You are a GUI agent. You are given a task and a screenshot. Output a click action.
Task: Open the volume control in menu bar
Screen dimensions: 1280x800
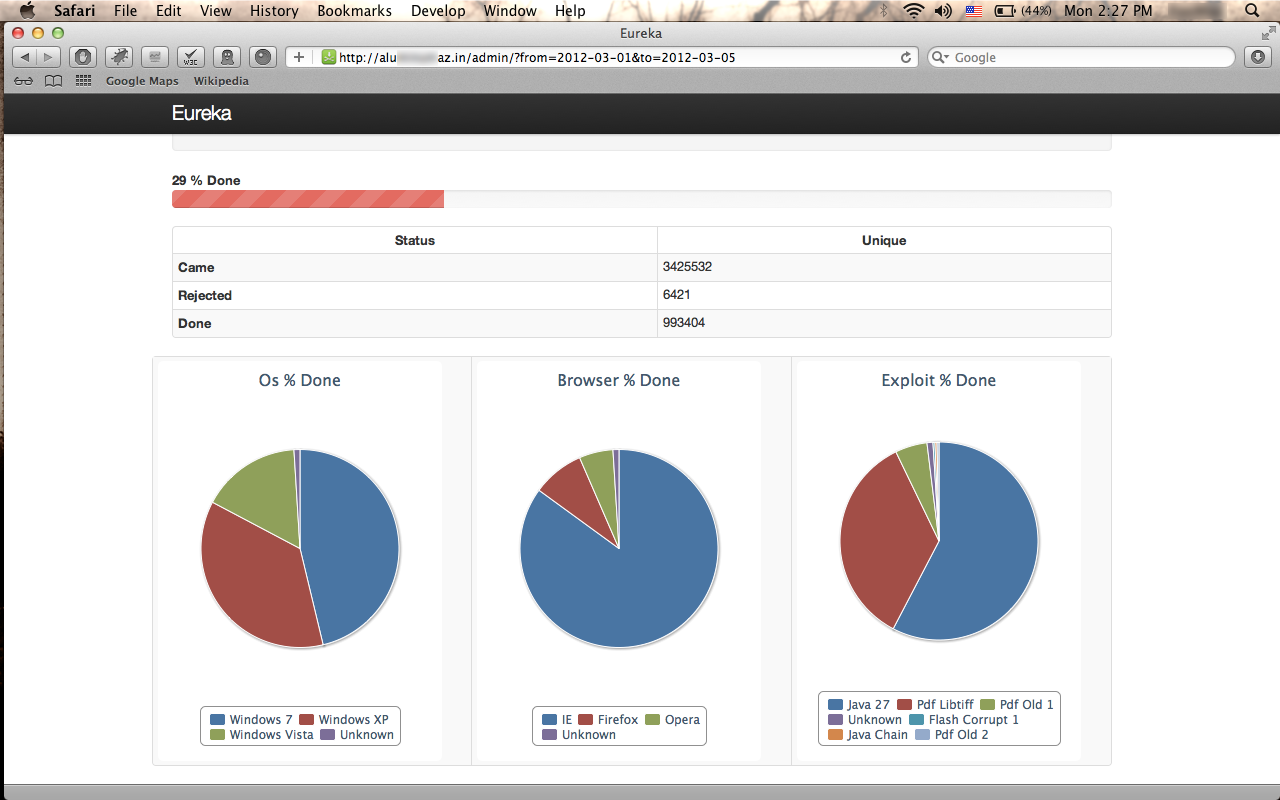point(943,11)
